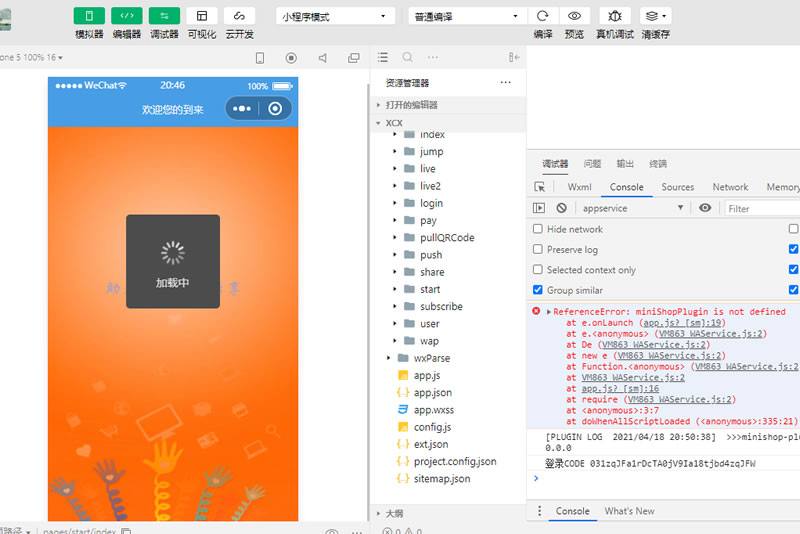Open the config.js file
The width and height of the screenshot is (800, 534).
point(432,427)
